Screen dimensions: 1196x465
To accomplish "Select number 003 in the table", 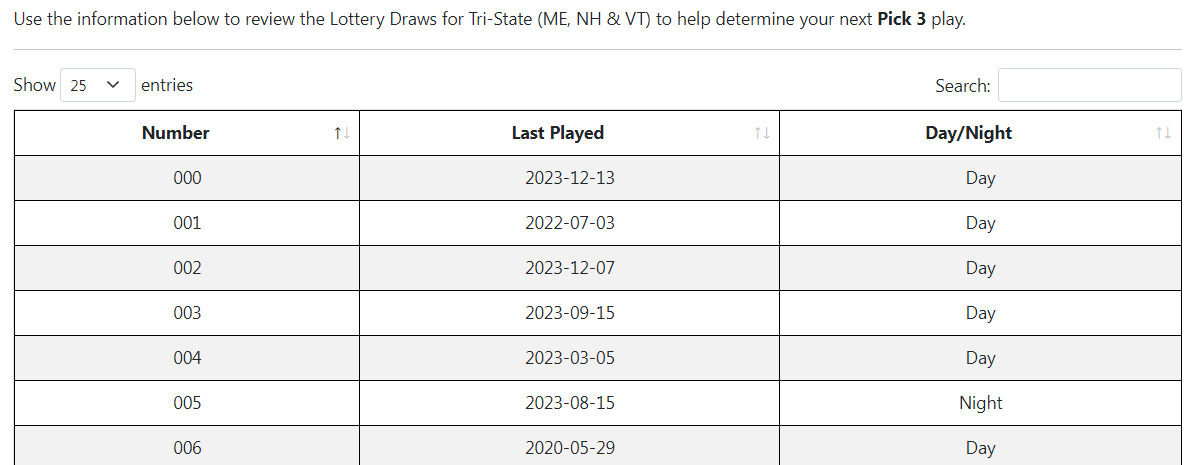I will point(187,313).
